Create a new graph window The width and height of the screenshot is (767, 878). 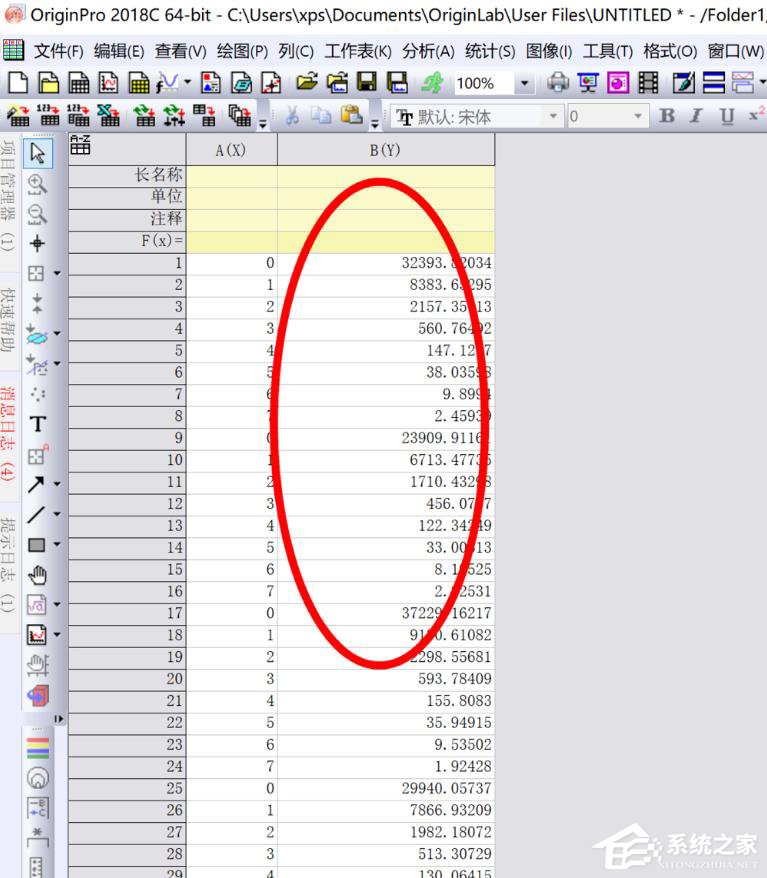pyautogui.click(x=109, y=83)
